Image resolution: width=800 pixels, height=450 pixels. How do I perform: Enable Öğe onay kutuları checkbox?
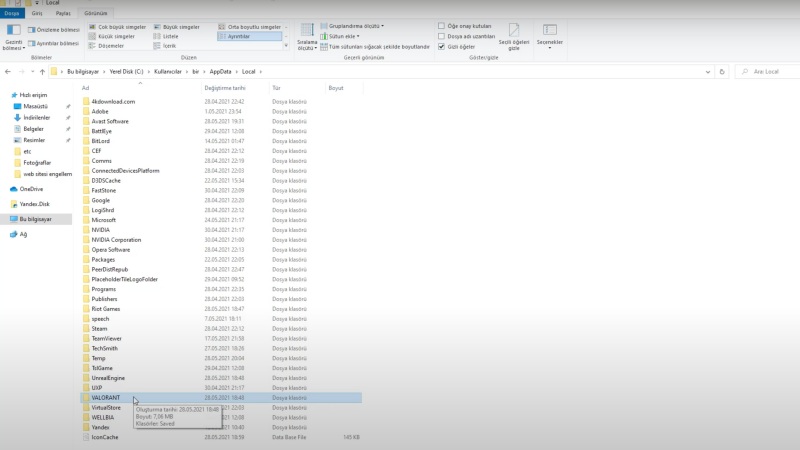441,26
